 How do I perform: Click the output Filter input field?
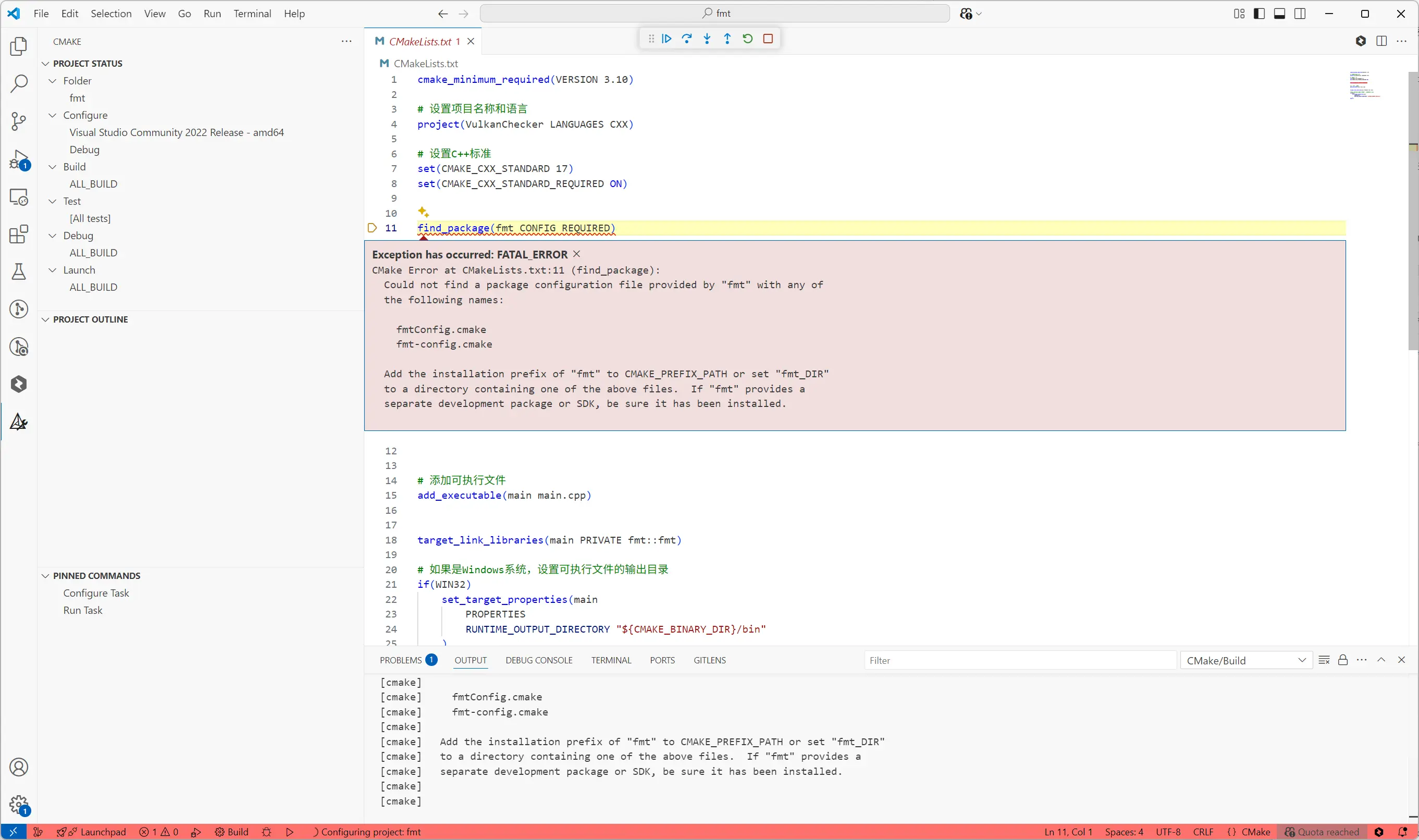click(1019, 660)
